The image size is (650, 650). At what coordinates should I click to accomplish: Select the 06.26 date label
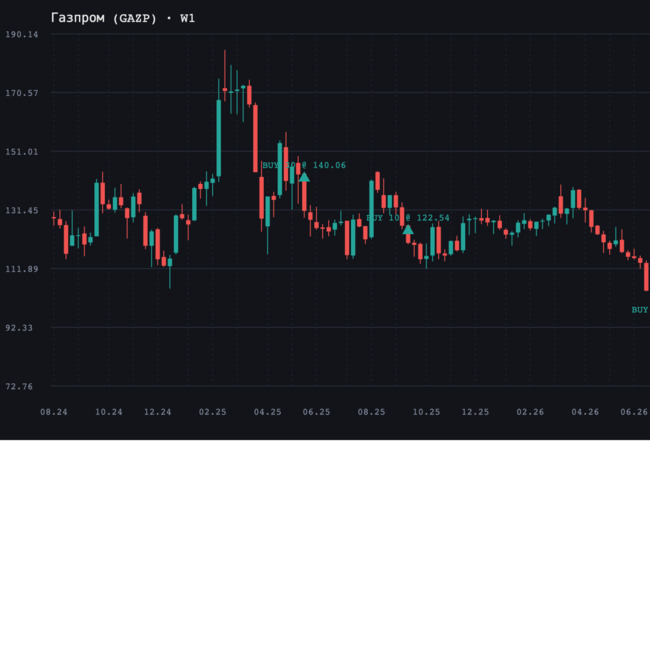634,412
